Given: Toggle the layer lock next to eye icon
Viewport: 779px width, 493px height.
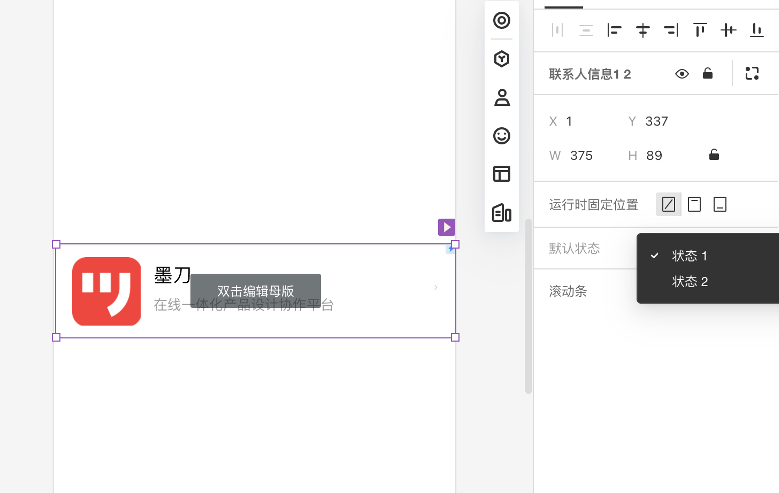Looking at the screenshot, I should click(x=708, y=74).
